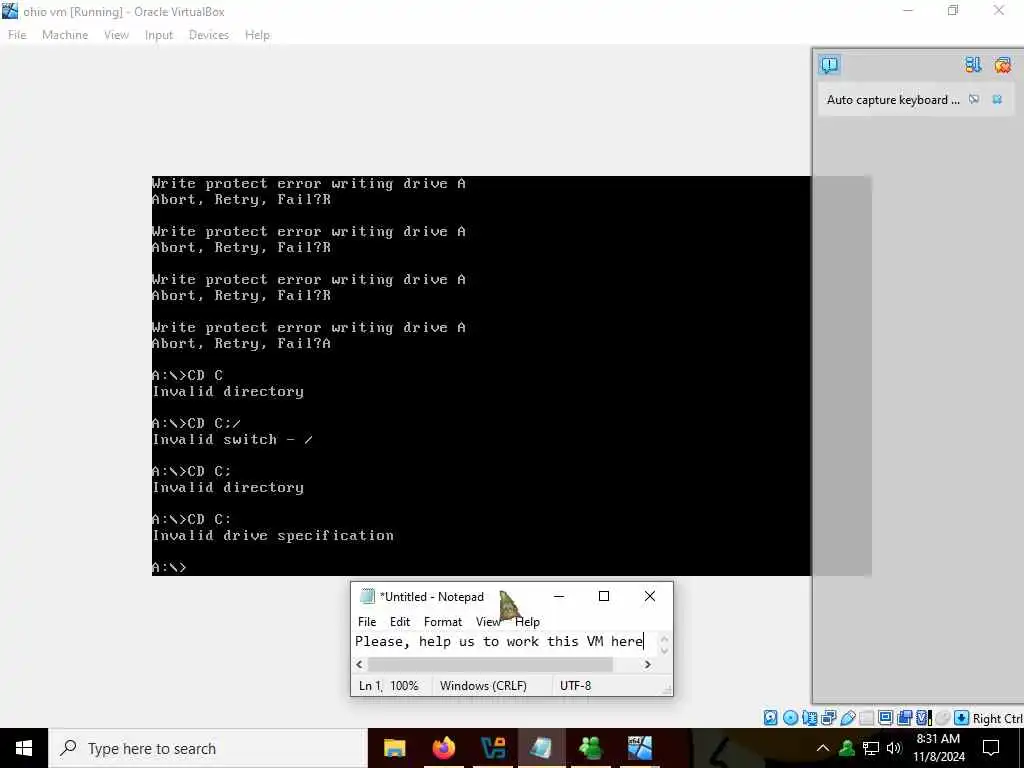Click the green user tray icon
Image resolution: width=1024 pixels, height=768 pixels.
pyautogui.click(x=847, y=748)
